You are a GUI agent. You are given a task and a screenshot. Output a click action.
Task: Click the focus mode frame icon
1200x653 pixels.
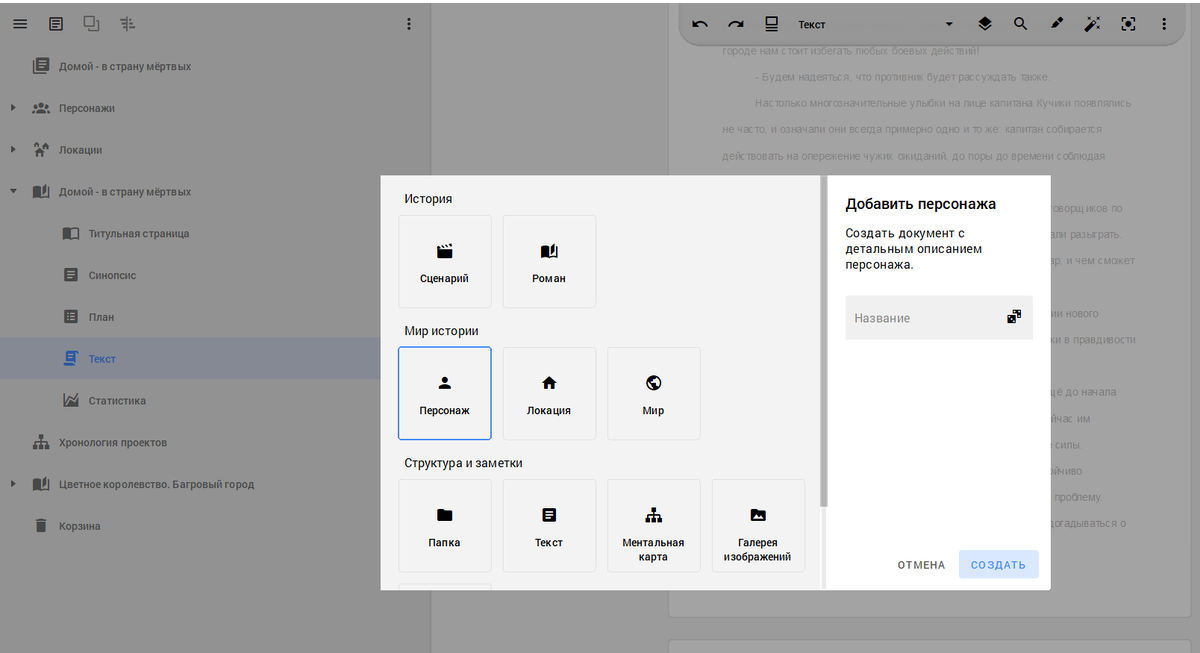click(x=1128, y=24)
